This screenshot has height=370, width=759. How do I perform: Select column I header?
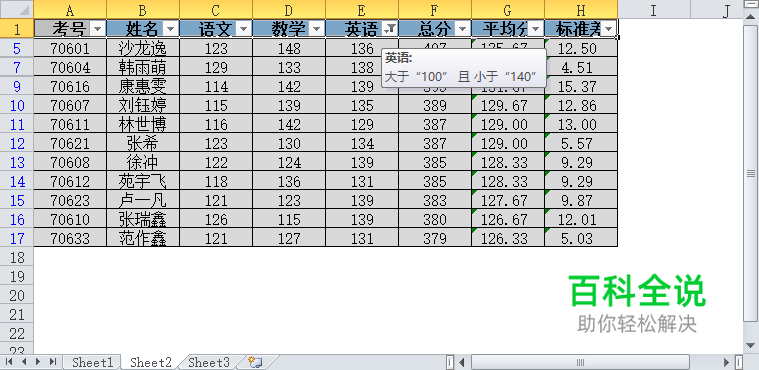point(654,10)
